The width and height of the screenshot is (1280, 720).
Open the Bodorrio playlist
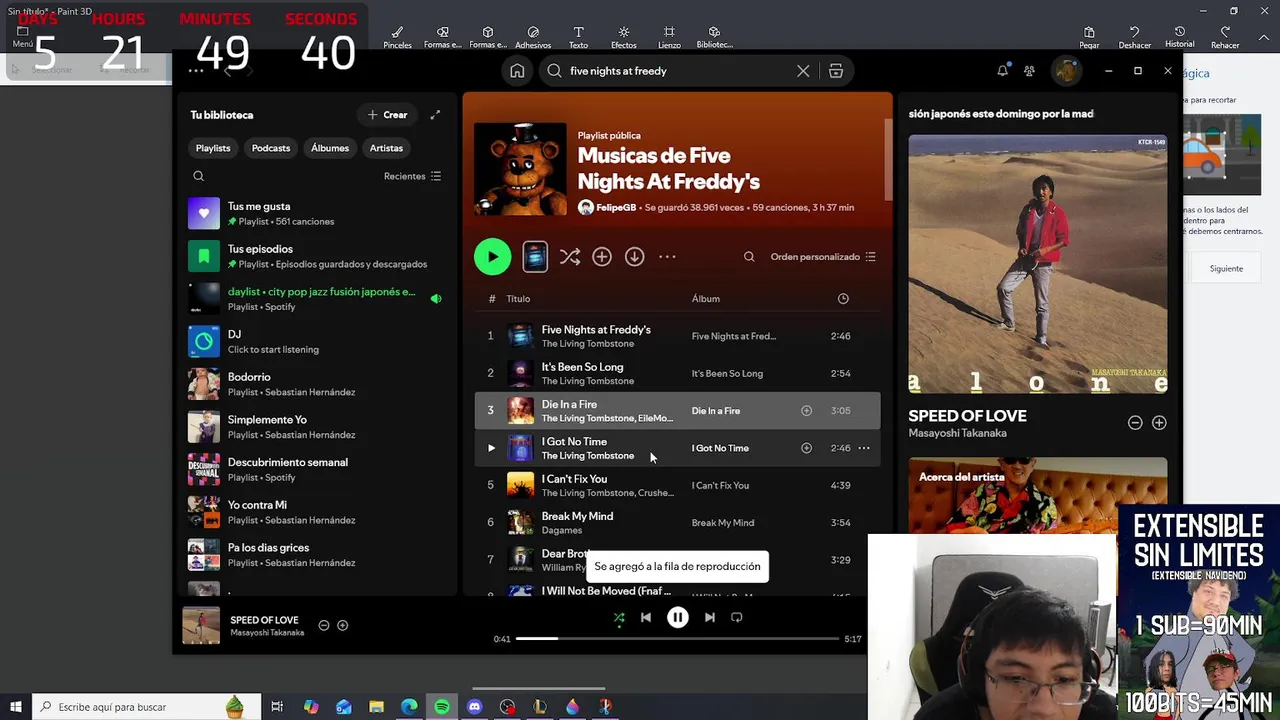pyautogui.click(x=316, y=384)
